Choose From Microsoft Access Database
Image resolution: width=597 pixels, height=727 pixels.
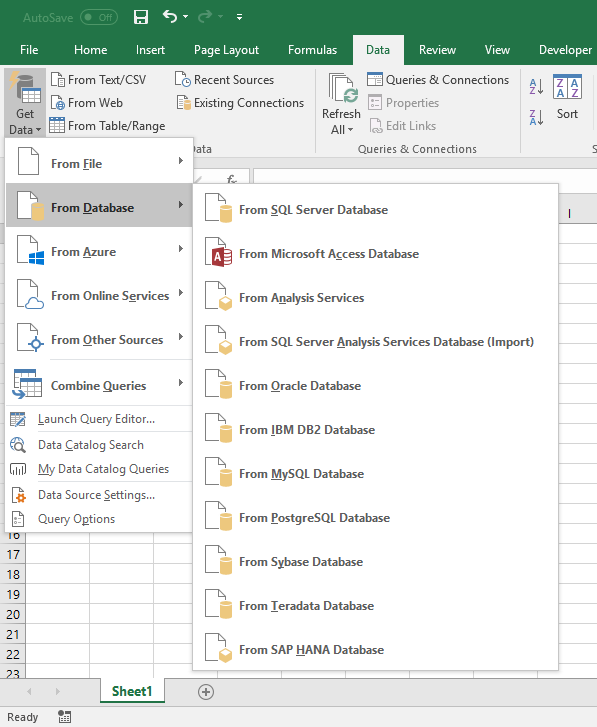[x=375, y=254]
